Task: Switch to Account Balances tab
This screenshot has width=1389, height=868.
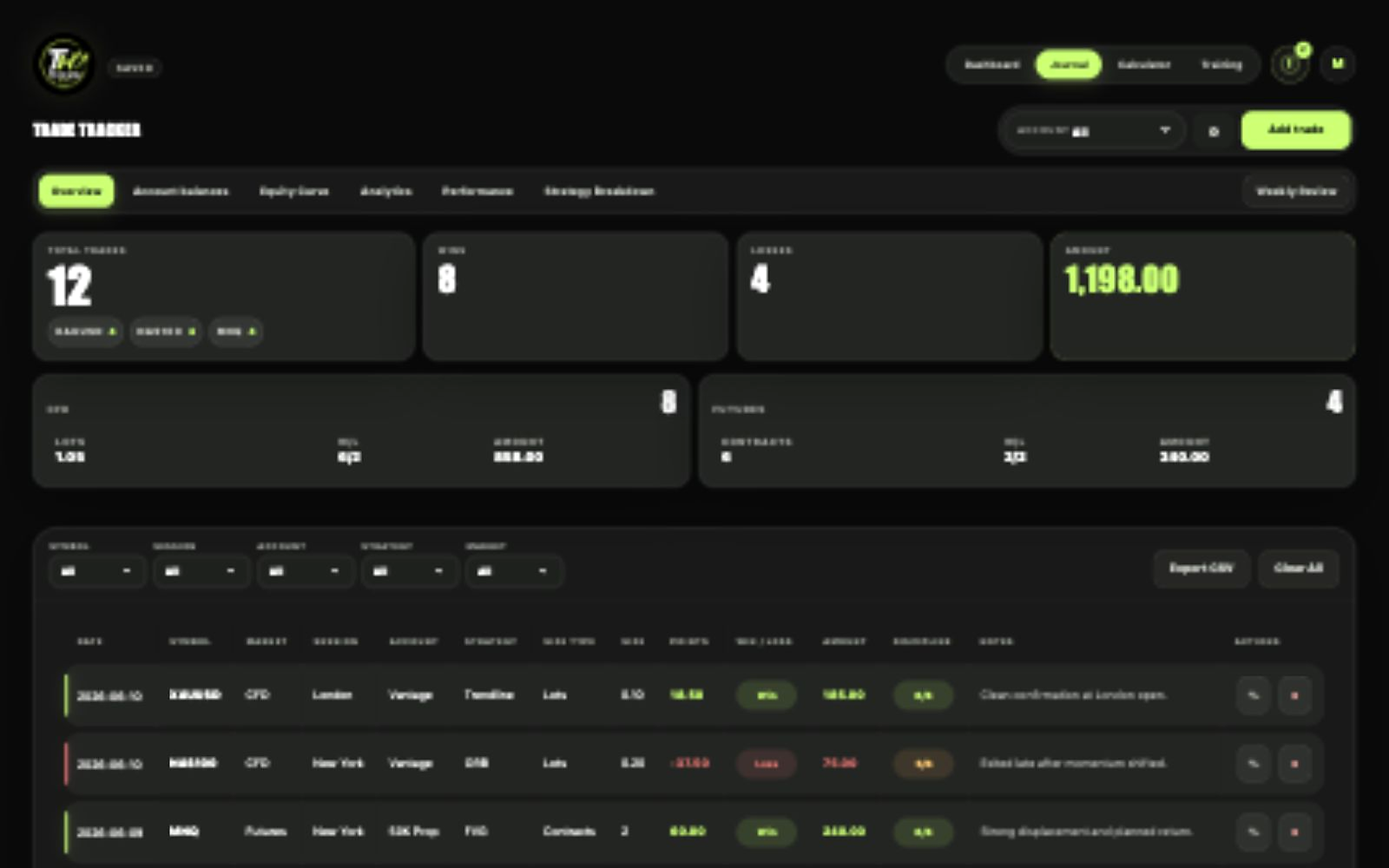Action: point(180,191)
